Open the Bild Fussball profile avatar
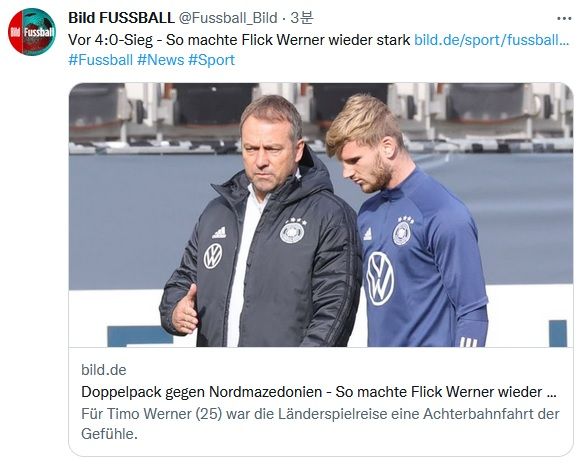 coord(32,32)
